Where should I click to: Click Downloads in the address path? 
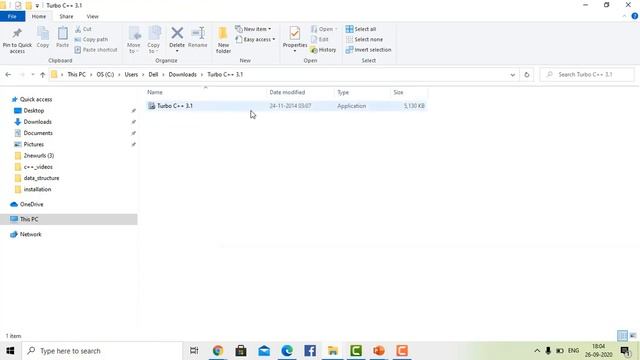182,75
